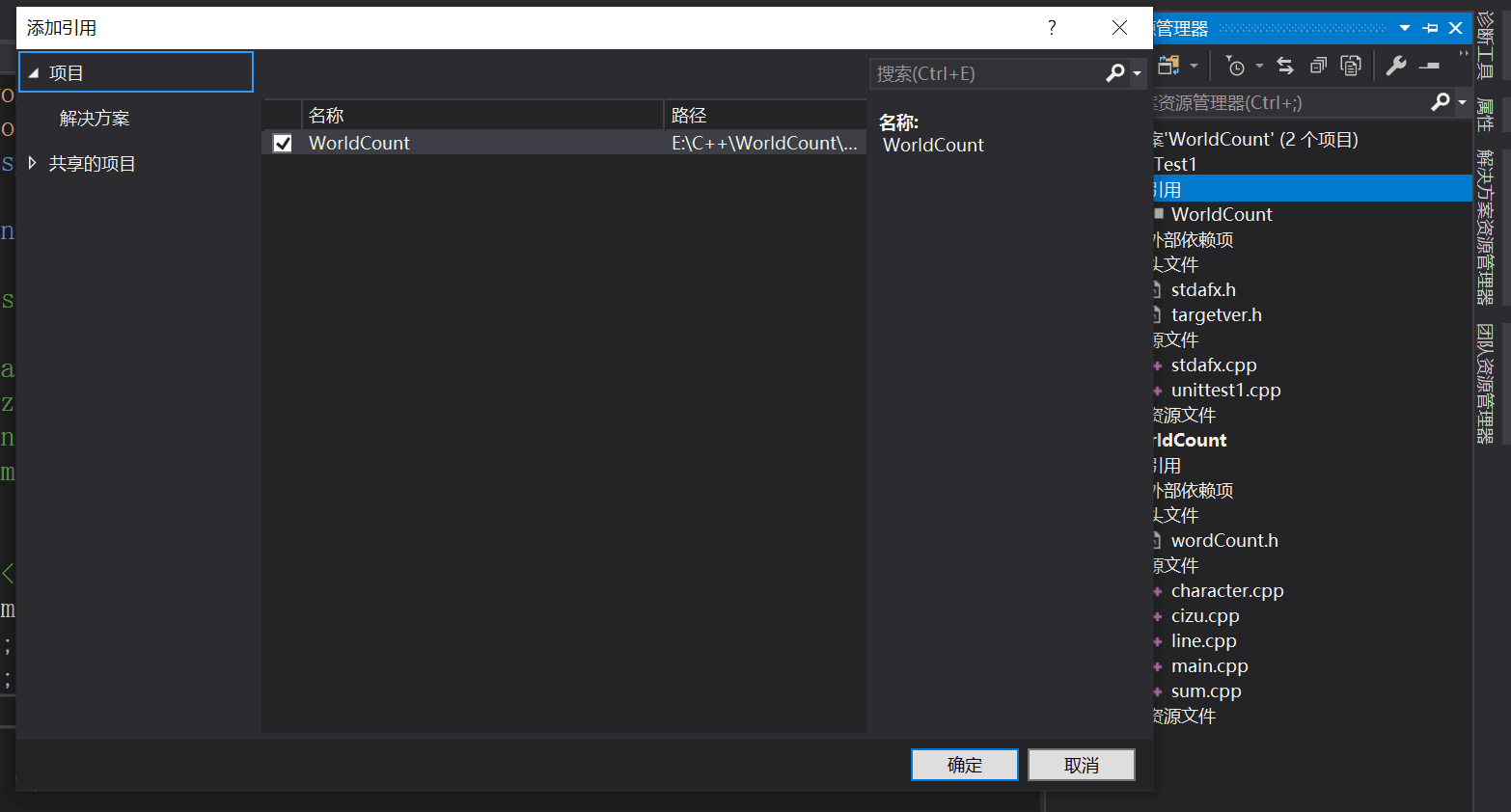Sort list by 名称 column header

[x=482, y=115]
